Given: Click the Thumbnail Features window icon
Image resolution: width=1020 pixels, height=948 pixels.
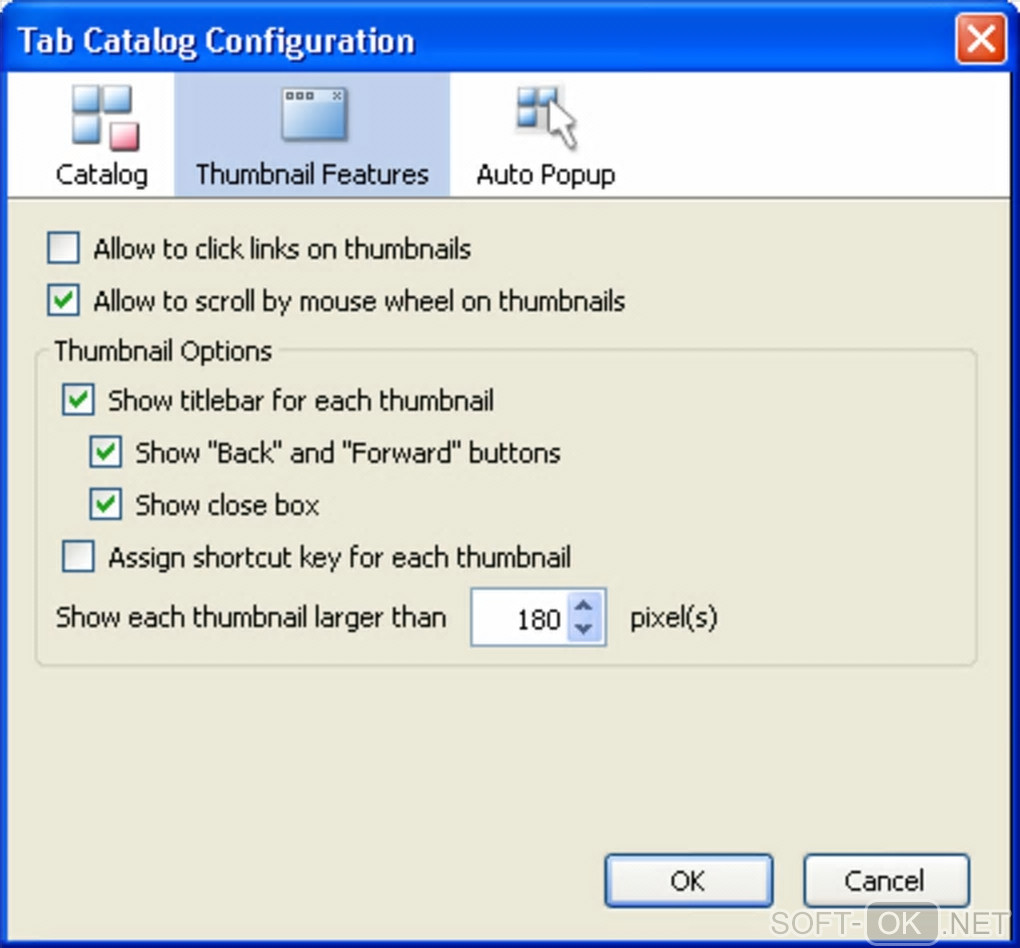Looking at the screenshot, I should 313,113.
